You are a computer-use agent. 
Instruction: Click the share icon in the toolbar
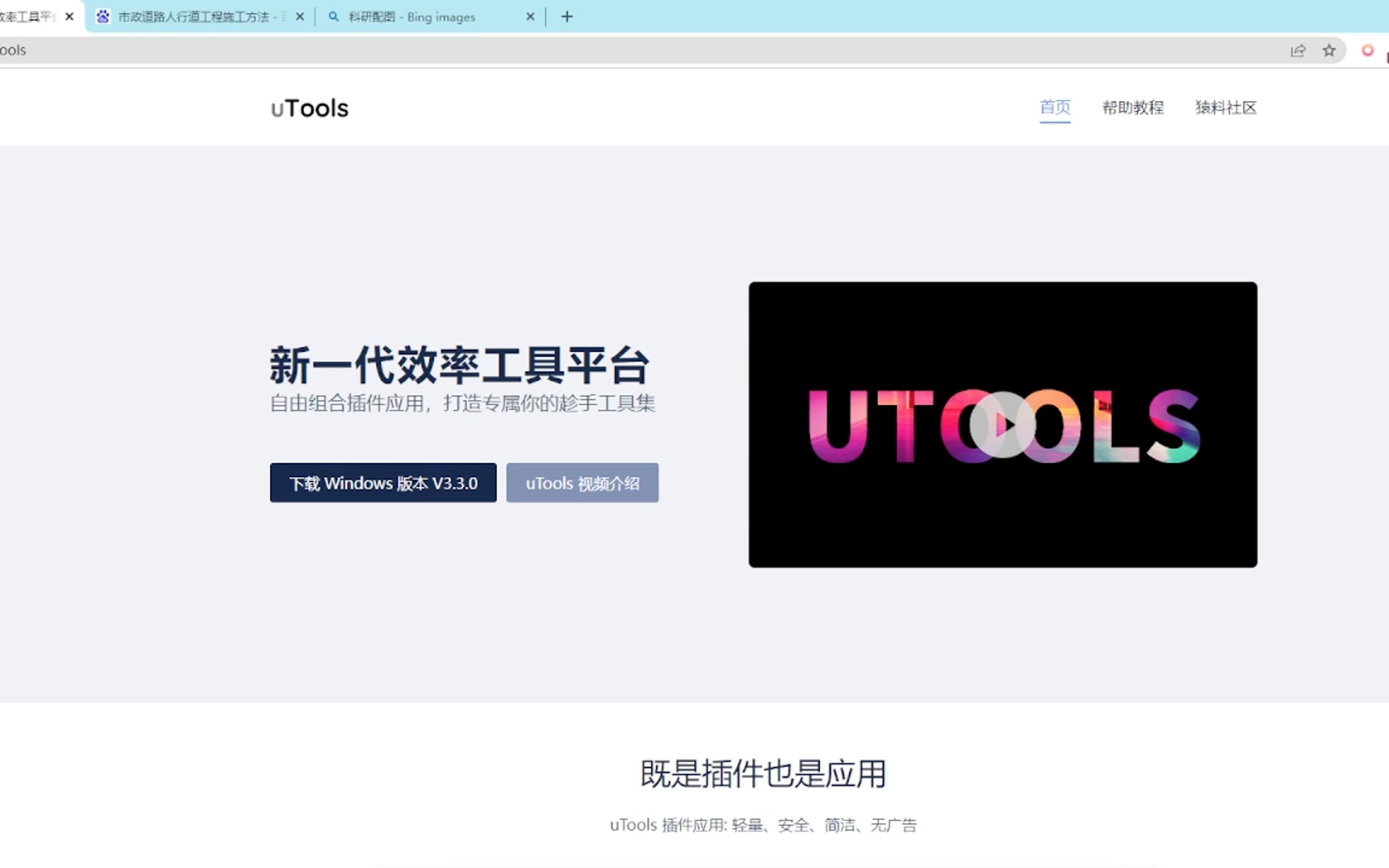point(1298,51)
